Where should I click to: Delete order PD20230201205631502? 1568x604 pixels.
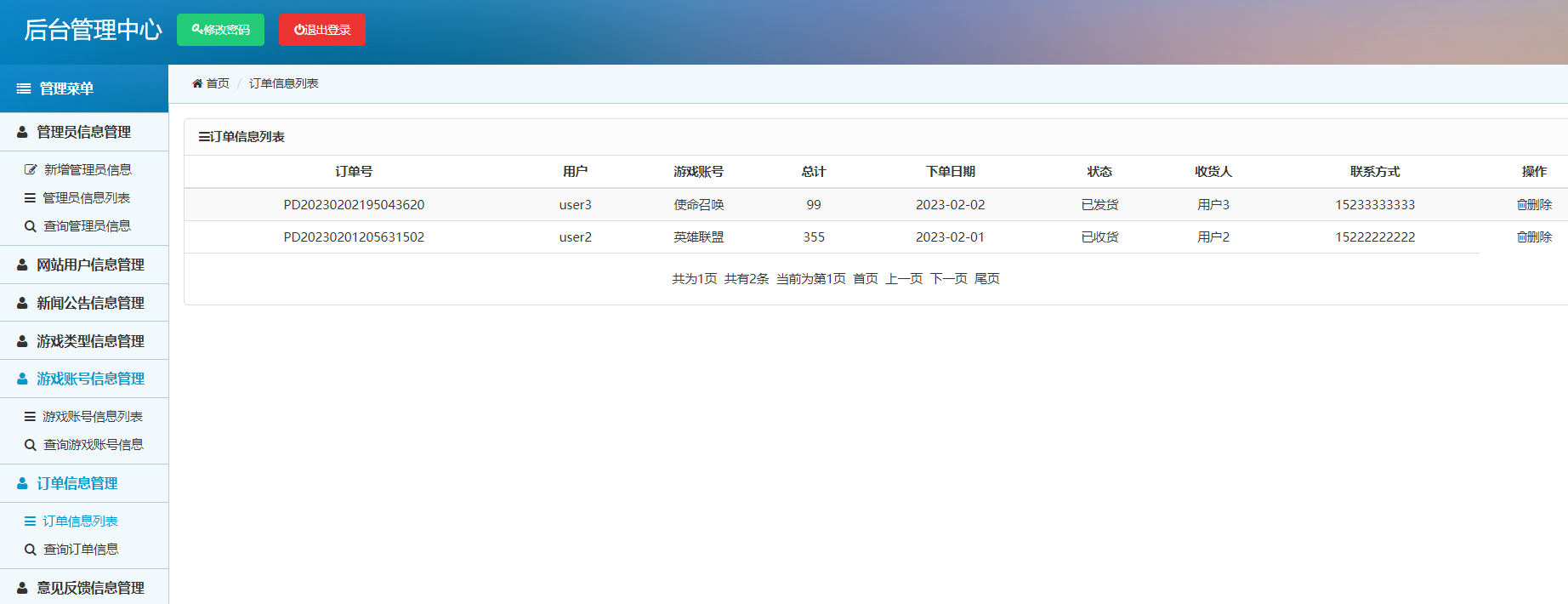(x=1534, y=236)
